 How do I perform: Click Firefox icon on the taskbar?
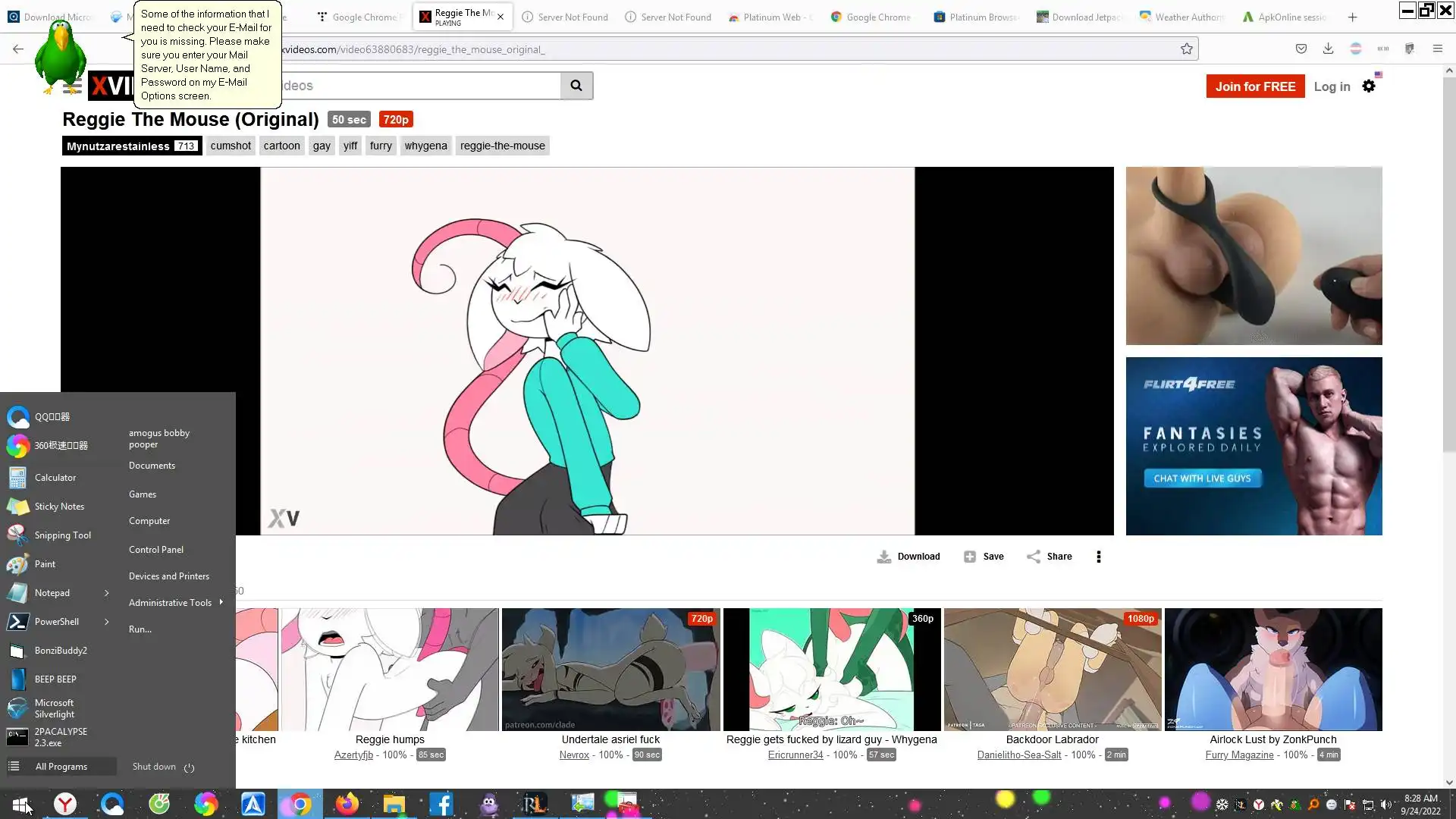click(347, 804)
